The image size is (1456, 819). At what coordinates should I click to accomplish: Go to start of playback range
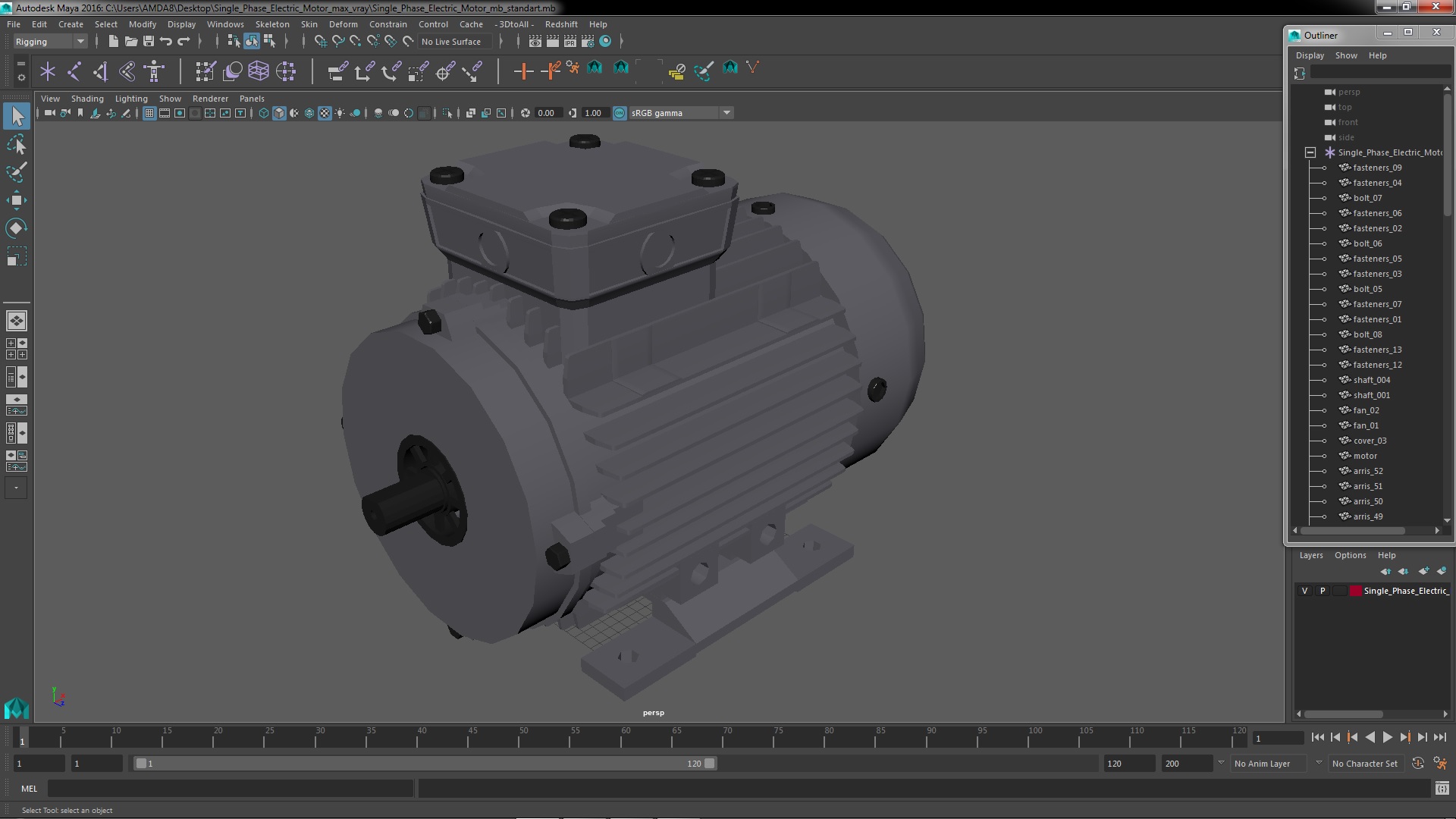tap(1318, 737)
